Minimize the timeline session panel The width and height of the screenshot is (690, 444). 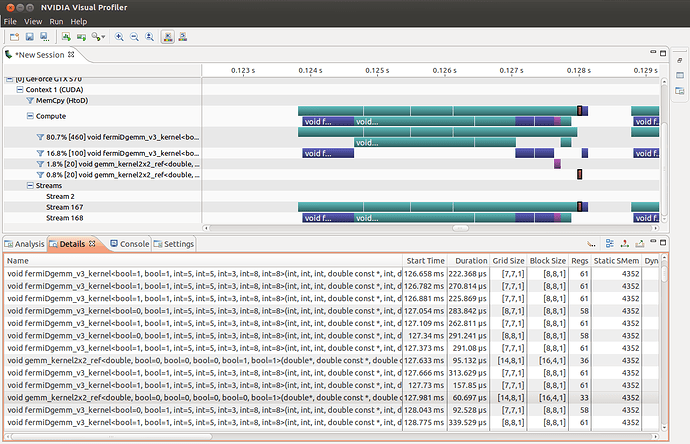point(653,52)
